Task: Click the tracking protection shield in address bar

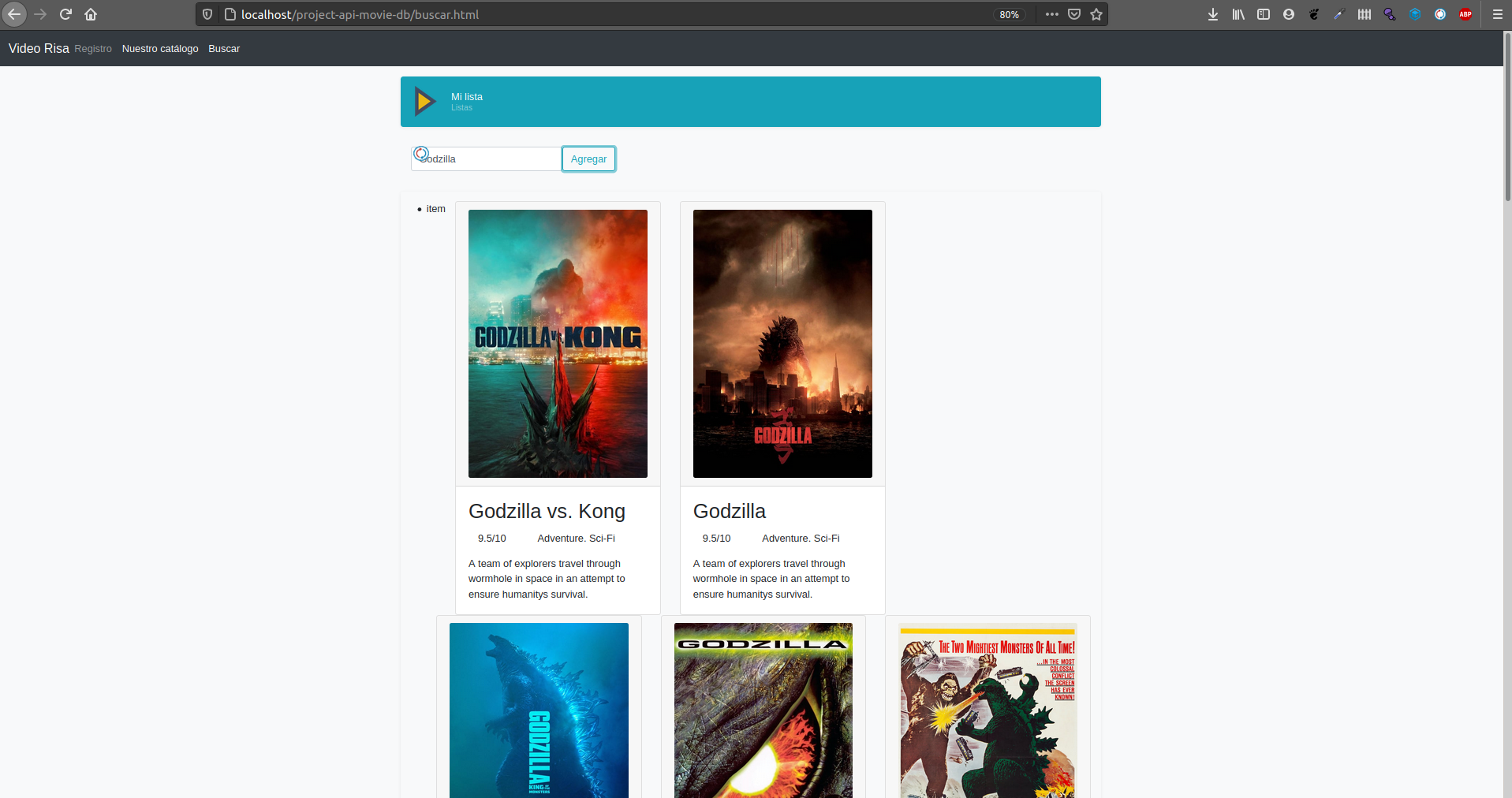Action: 207,14
